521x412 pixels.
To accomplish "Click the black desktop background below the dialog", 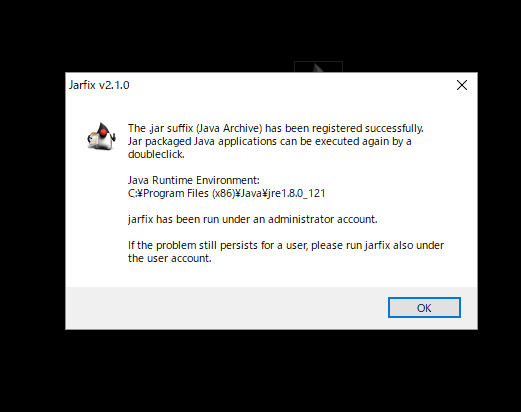I will pyautogui.click(x=260, y=370).
